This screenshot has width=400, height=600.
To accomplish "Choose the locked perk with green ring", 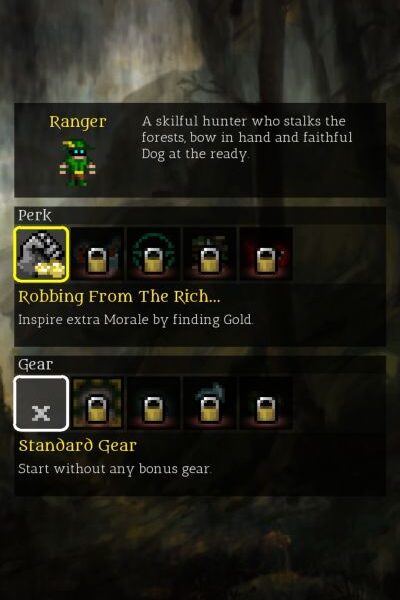I will tap(153, 254).
